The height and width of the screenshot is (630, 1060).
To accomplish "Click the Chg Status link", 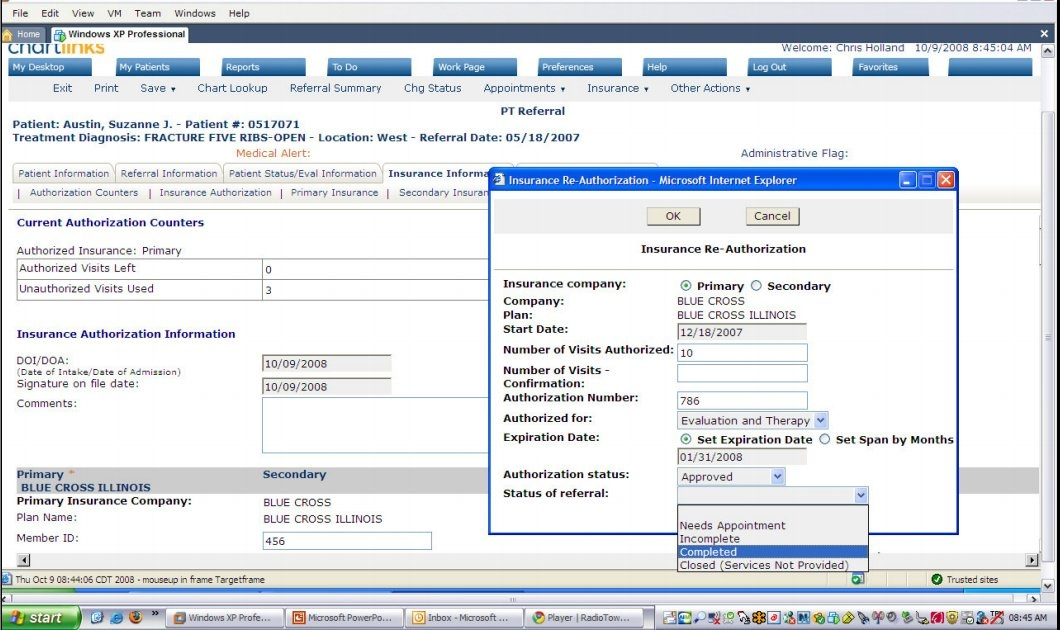I will [433, 89].
